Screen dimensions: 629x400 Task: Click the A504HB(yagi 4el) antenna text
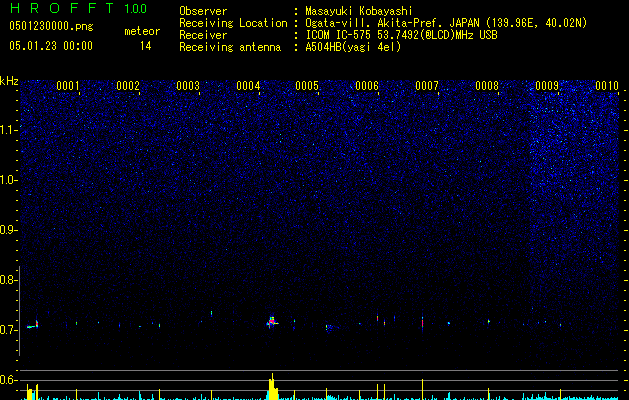[353, 47]
